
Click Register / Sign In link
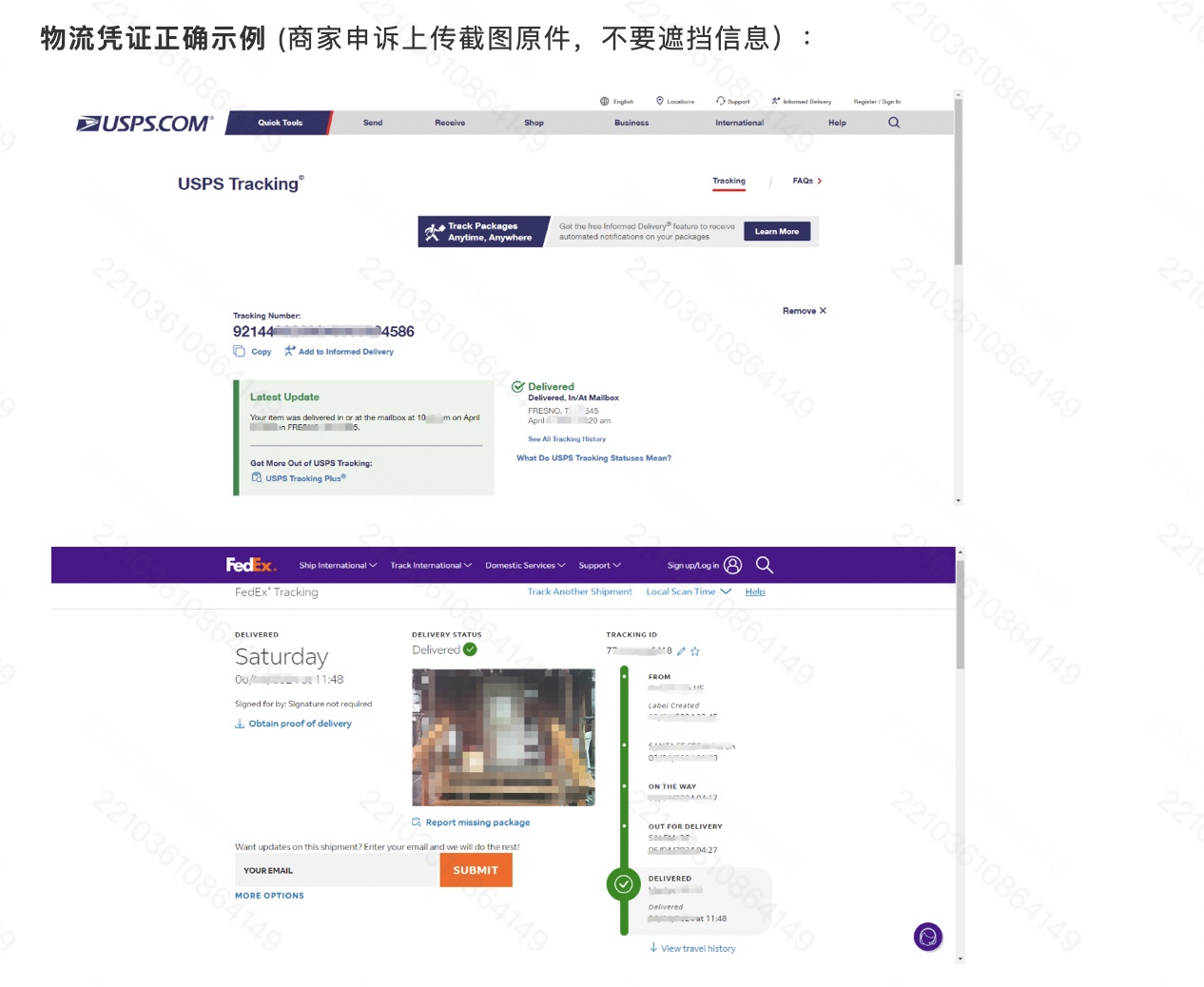click(877, 101)
